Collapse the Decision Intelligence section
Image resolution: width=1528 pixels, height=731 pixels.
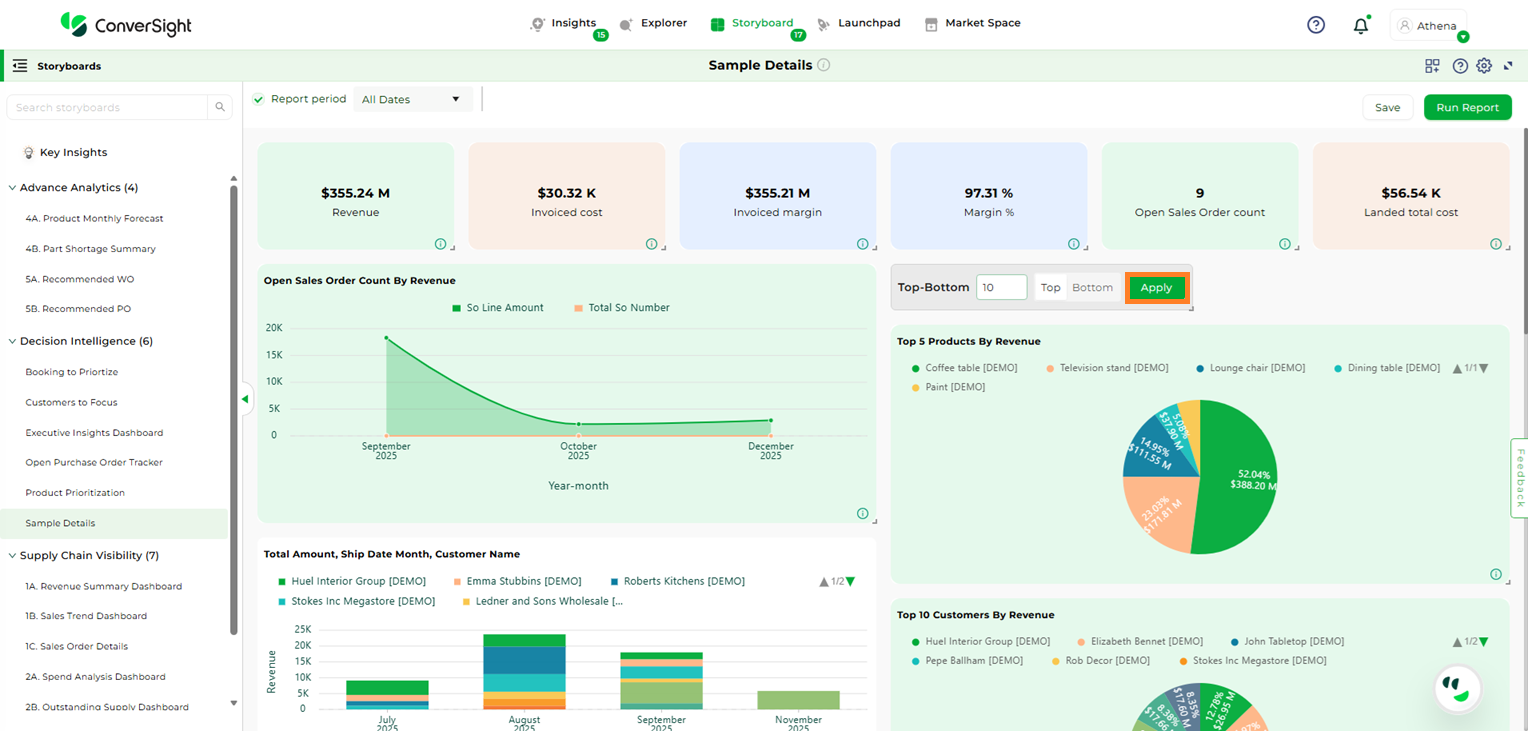[12, 341]
